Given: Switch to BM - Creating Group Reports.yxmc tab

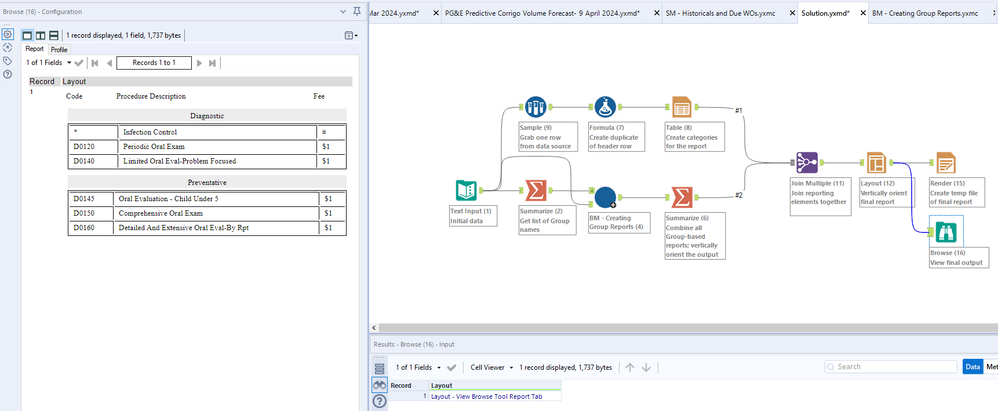Looking at the screenshot, I should click(x=925, y=13).
